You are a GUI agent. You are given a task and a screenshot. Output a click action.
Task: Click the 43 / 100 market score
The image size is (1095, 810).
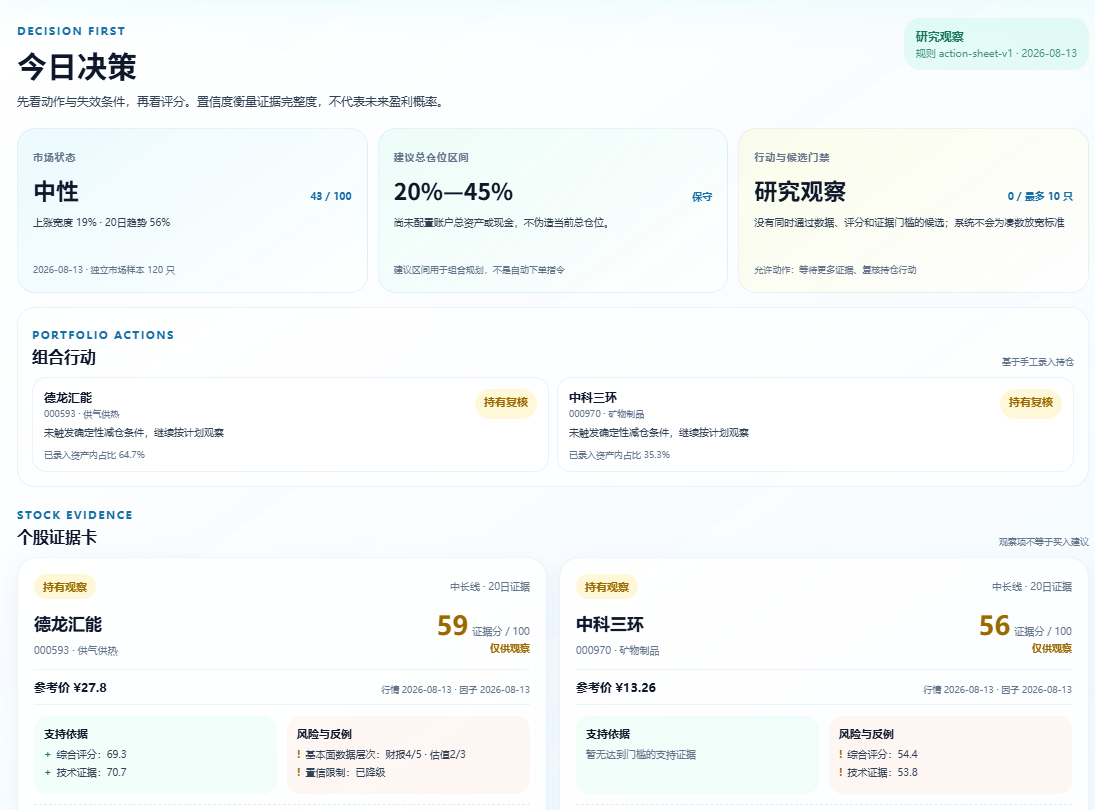[x=331, y=196]
